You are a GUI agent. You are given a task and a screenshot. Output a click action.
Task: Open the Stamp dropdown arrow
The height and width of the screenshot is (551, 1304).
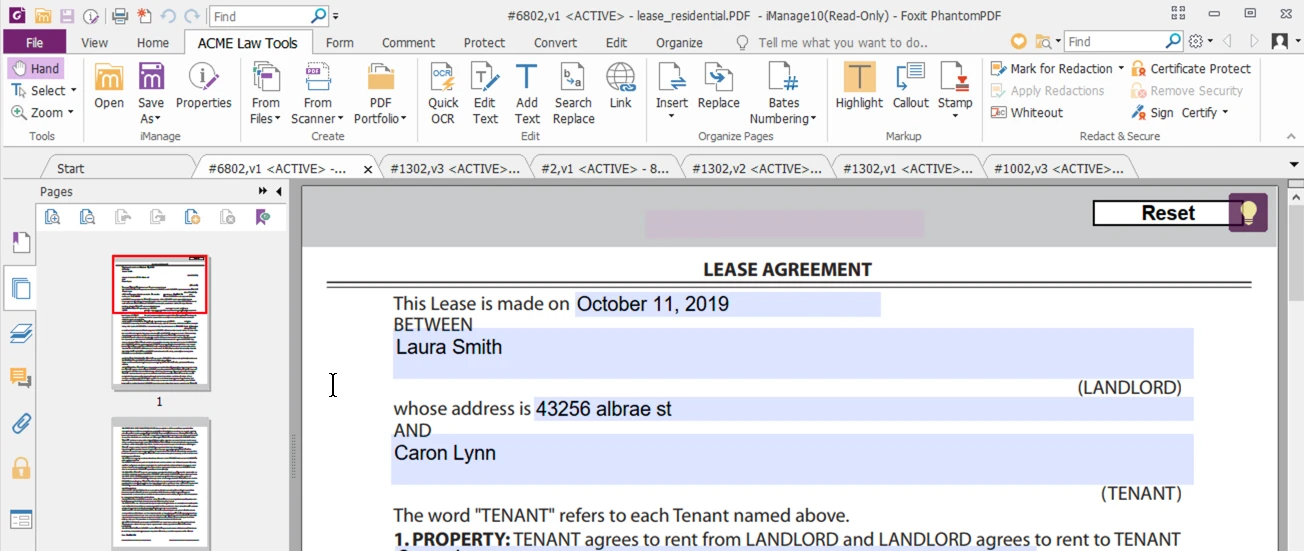point(955,116)
